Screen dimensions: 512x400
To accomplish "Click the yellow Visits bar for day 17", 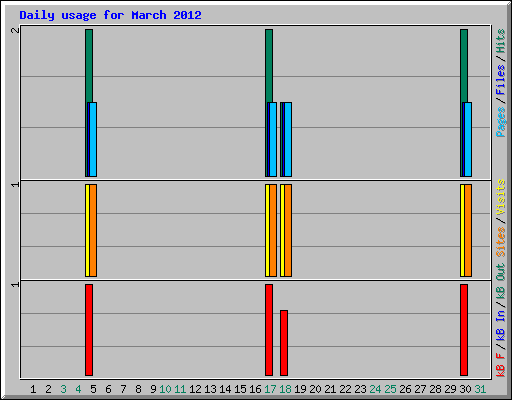I will (267, 230).
